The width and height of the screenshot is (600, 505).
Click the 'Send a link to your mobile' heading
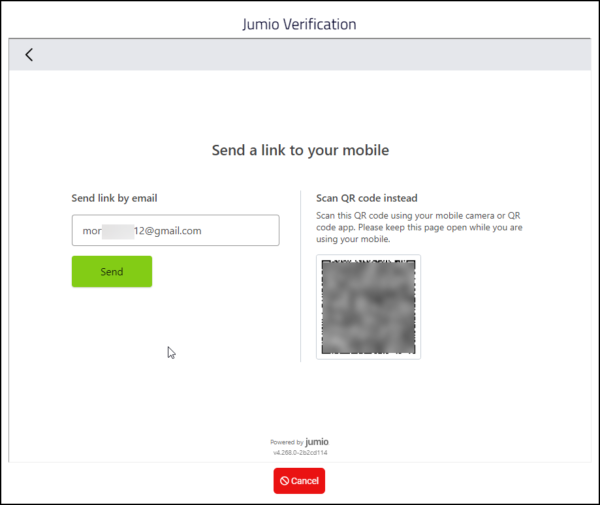point(300,150)
